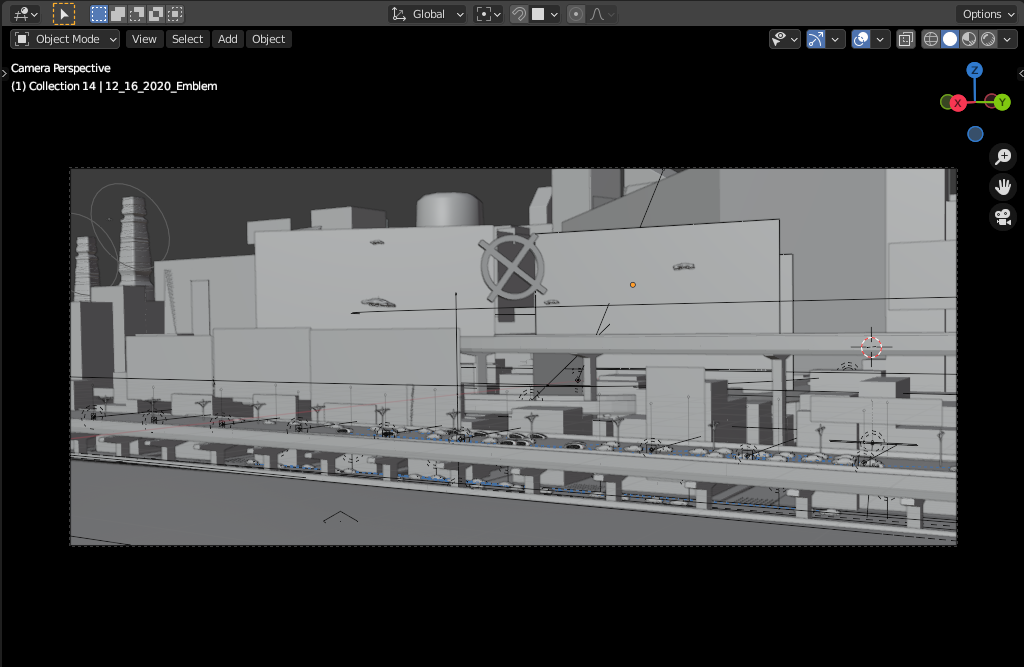Image resolution: width=1024 pixels, height=667 pixels.
Task: Switch to material preview shading
Action: (969, 39)
